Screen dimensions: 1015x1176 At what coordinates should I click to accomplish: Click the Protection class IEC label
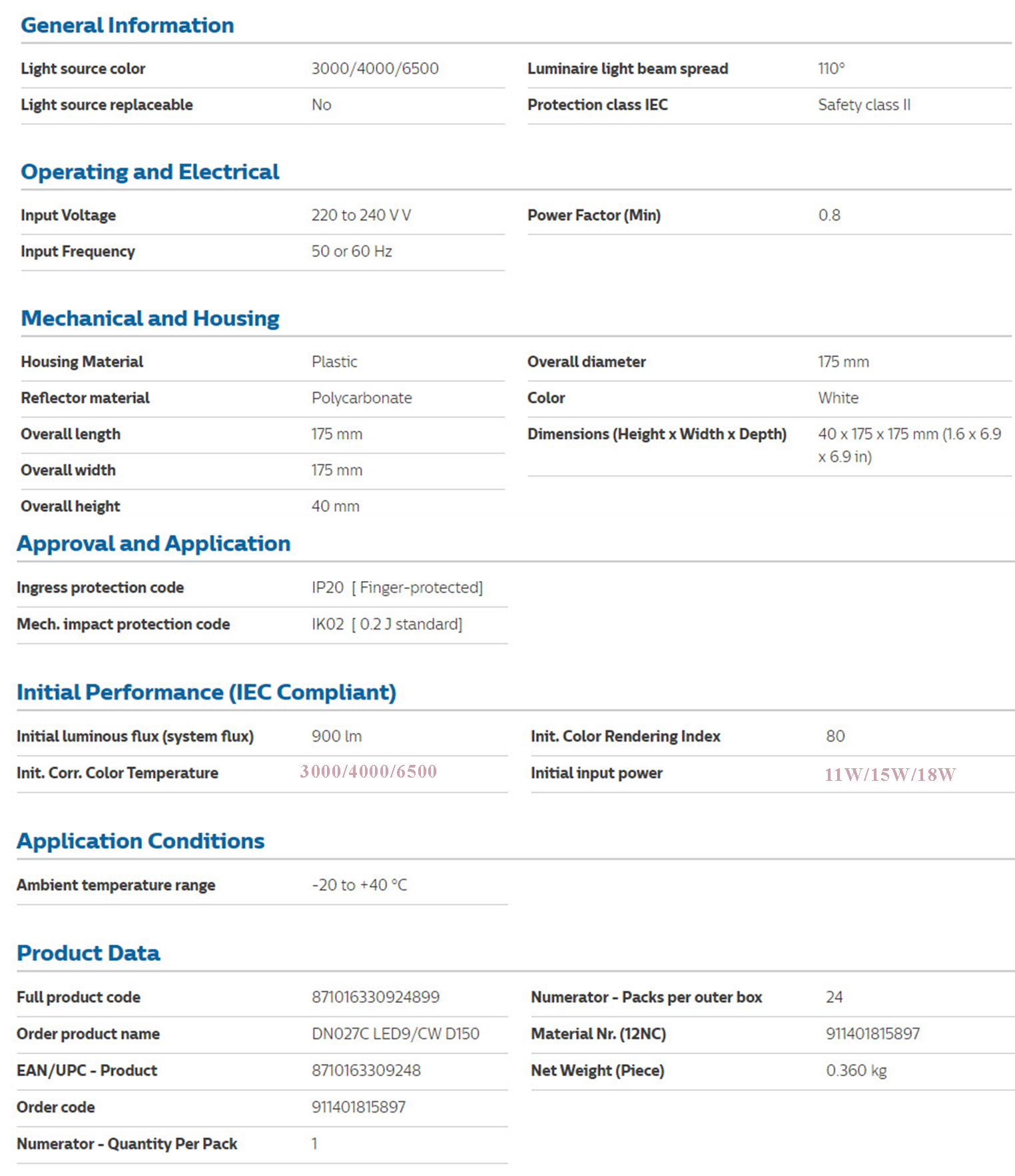coord(597,105)
